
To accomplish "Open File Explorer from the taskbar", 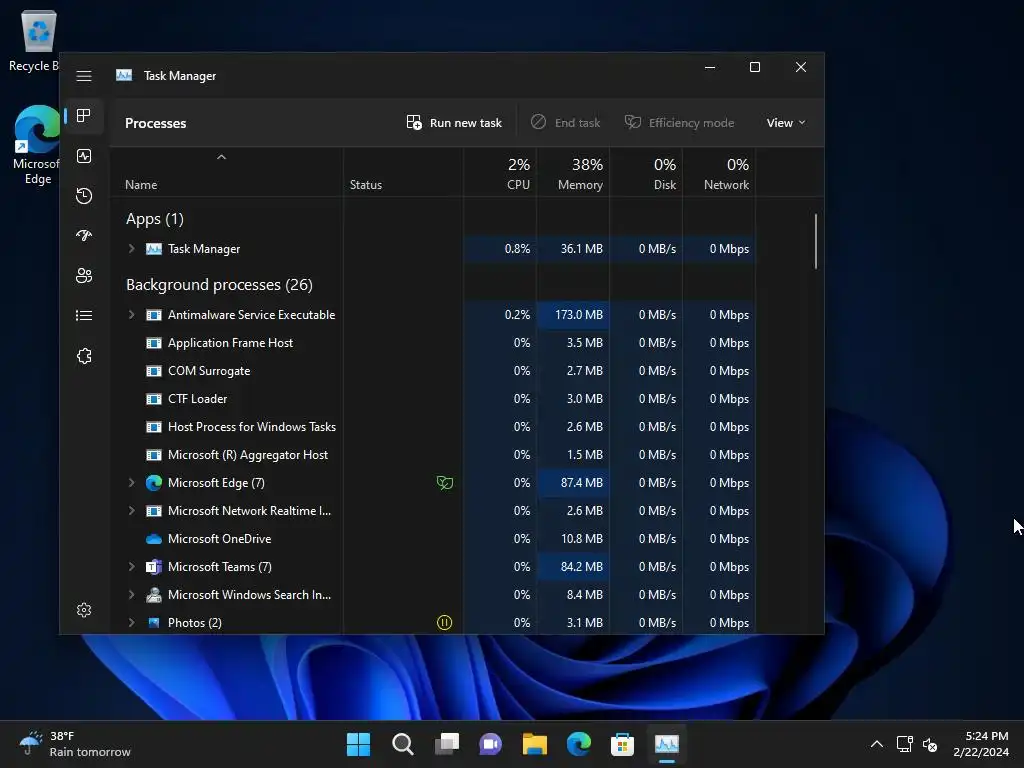I will click(534, 744).
